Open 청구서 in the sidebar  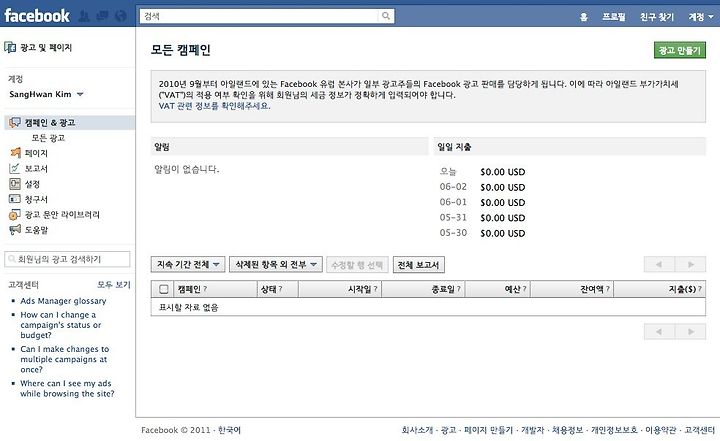[36, 199]
